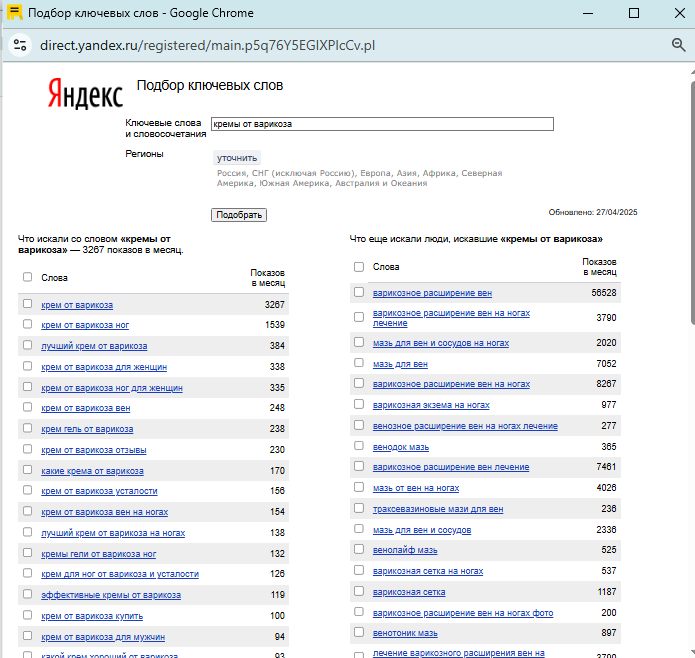Open крем от варикоза купить link
695x658 pixels.
point(92,615)
